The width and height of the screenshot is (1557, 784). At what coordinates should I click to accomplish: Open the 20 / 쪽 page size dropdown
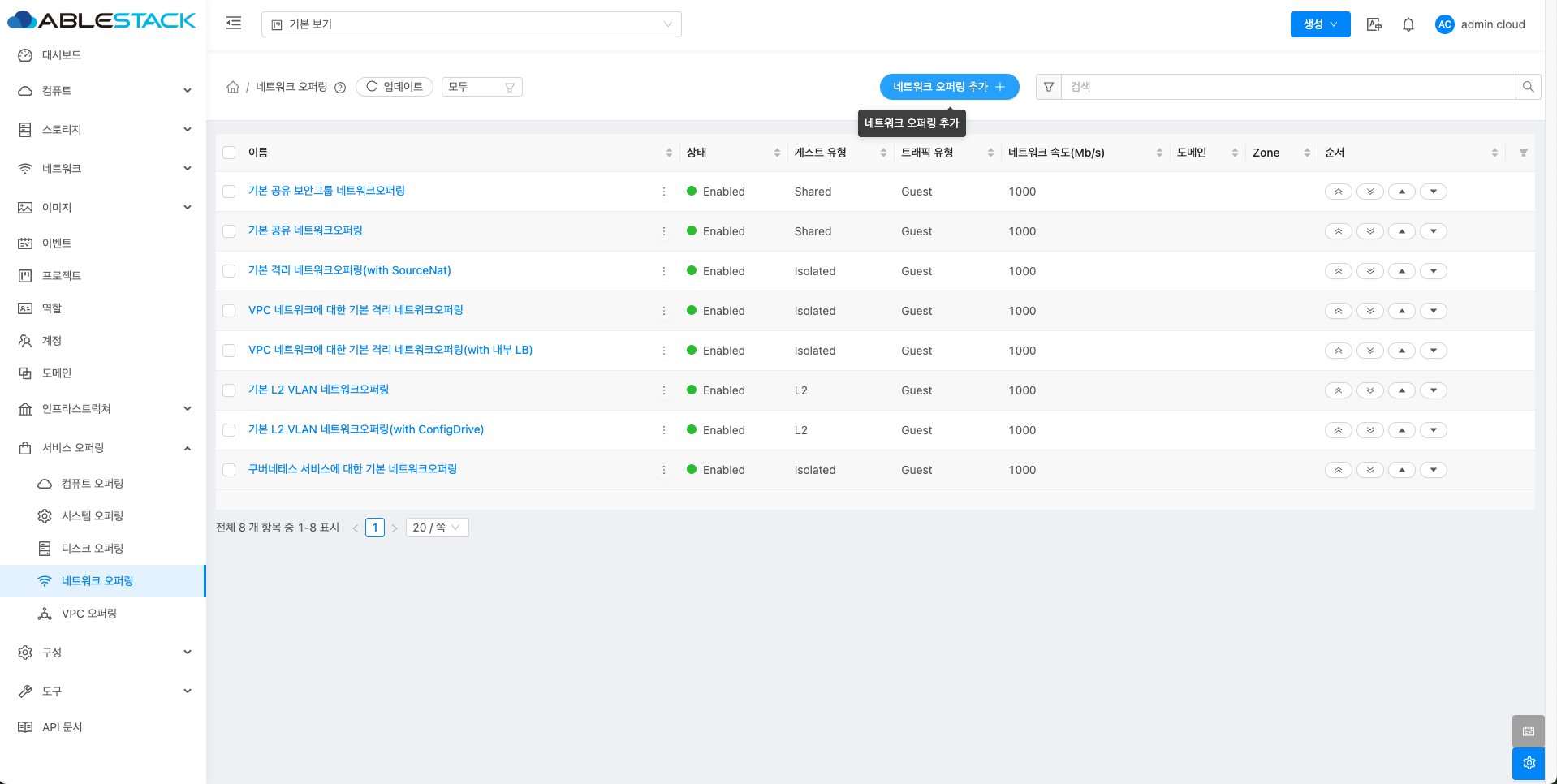(x=437, y=528)
